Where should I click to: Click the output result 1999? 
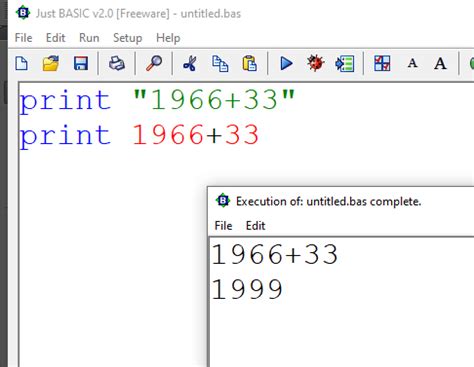(247, 289)
